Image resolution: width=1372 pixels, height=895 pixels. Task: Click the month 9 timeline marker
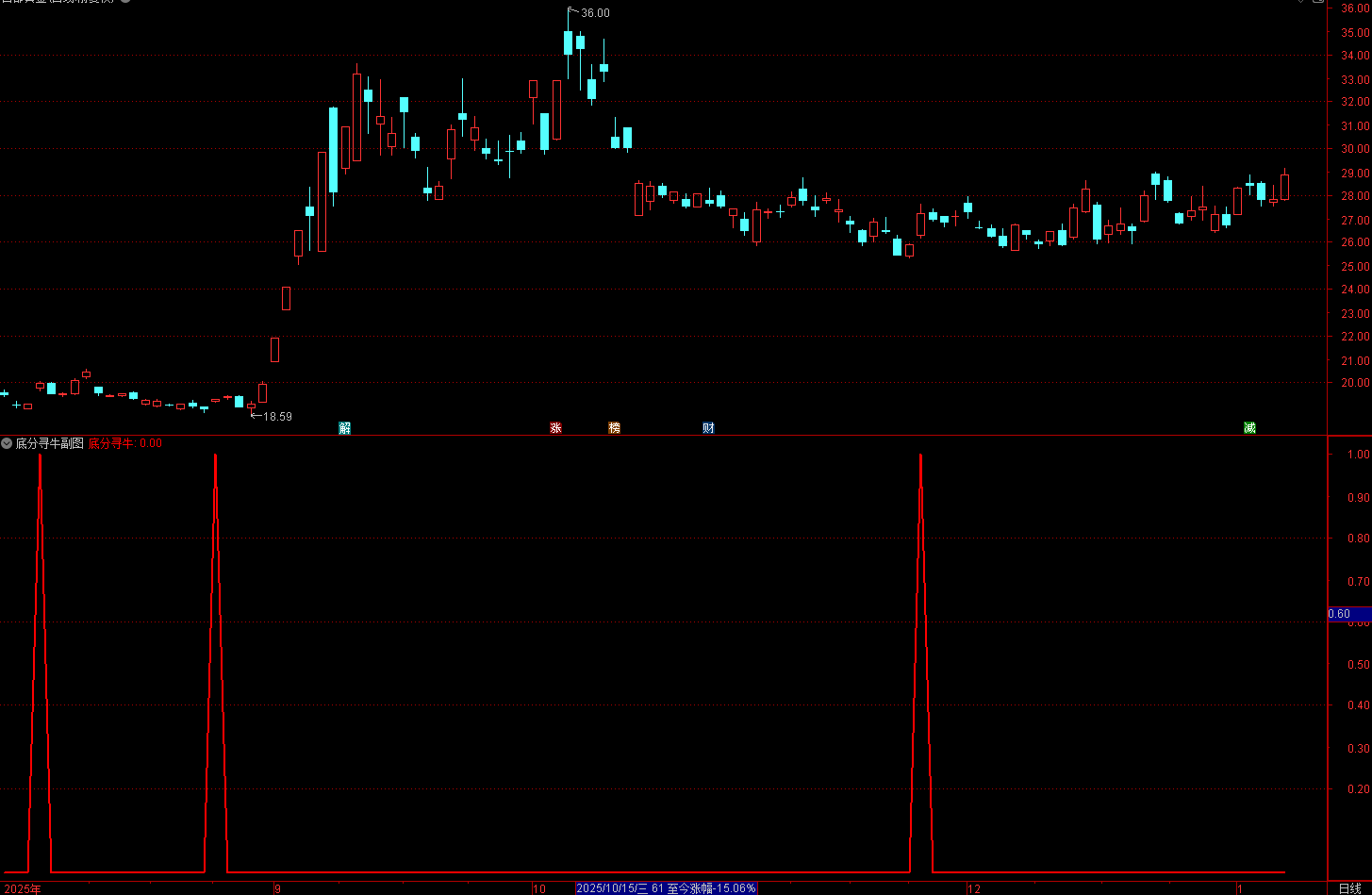point(277,888)
